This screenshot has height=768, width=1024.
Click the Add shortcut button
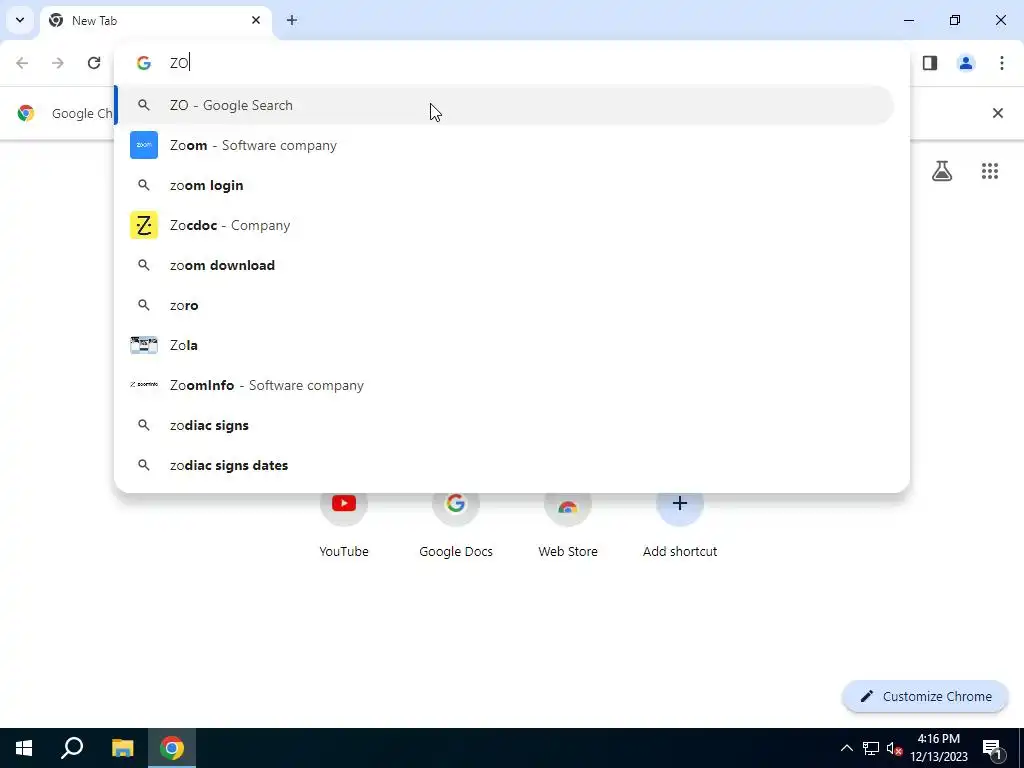[x=680, y=522]
